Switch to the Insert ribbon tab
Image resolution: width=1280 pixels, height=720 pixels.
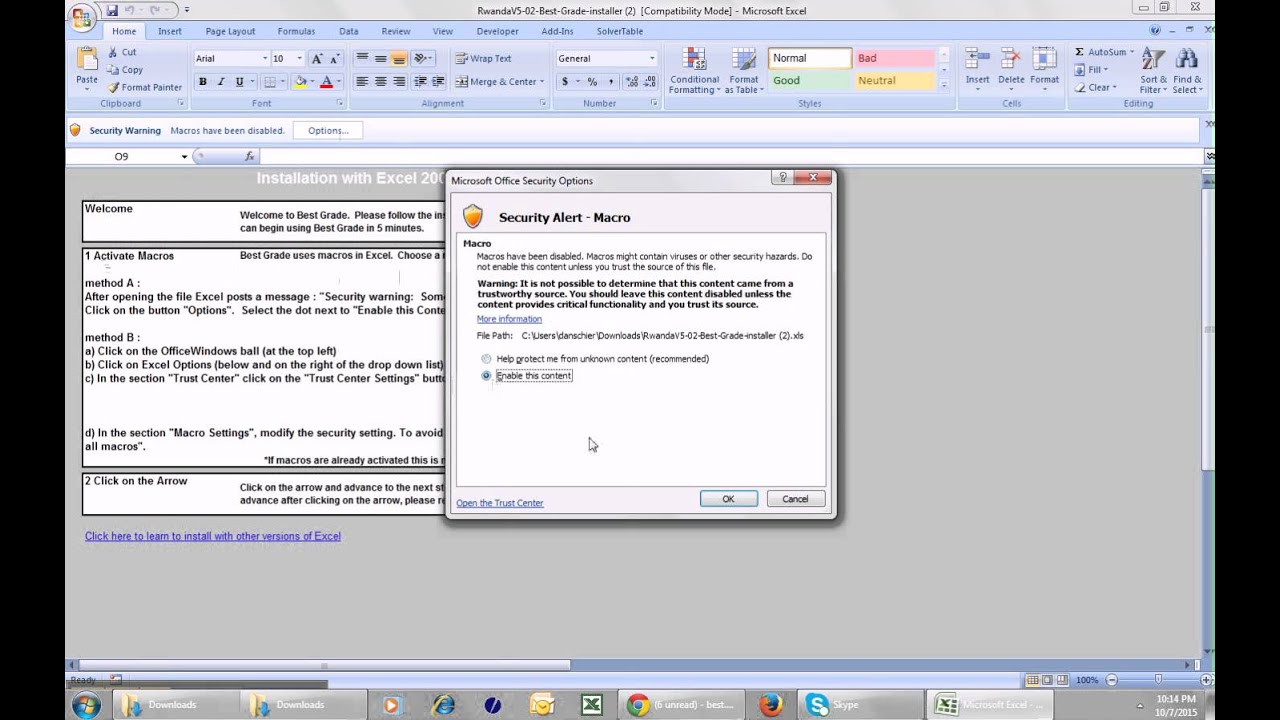pyautogui.click(x=170, y=31)
